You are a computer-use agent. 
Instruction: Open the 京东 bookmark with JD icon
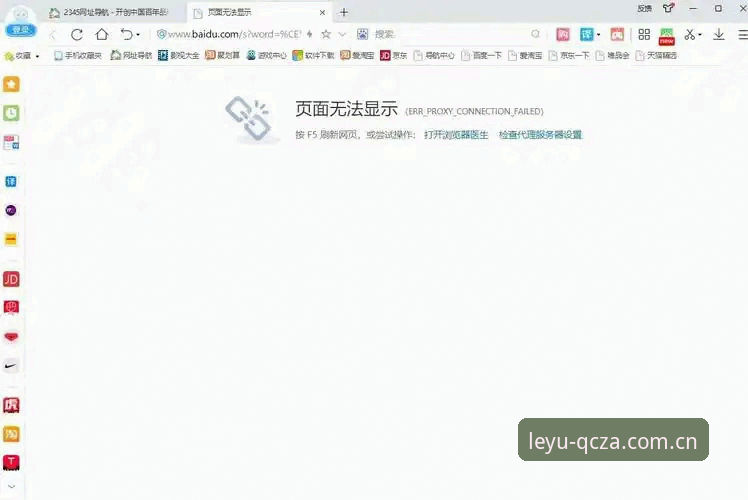(394, 56)
